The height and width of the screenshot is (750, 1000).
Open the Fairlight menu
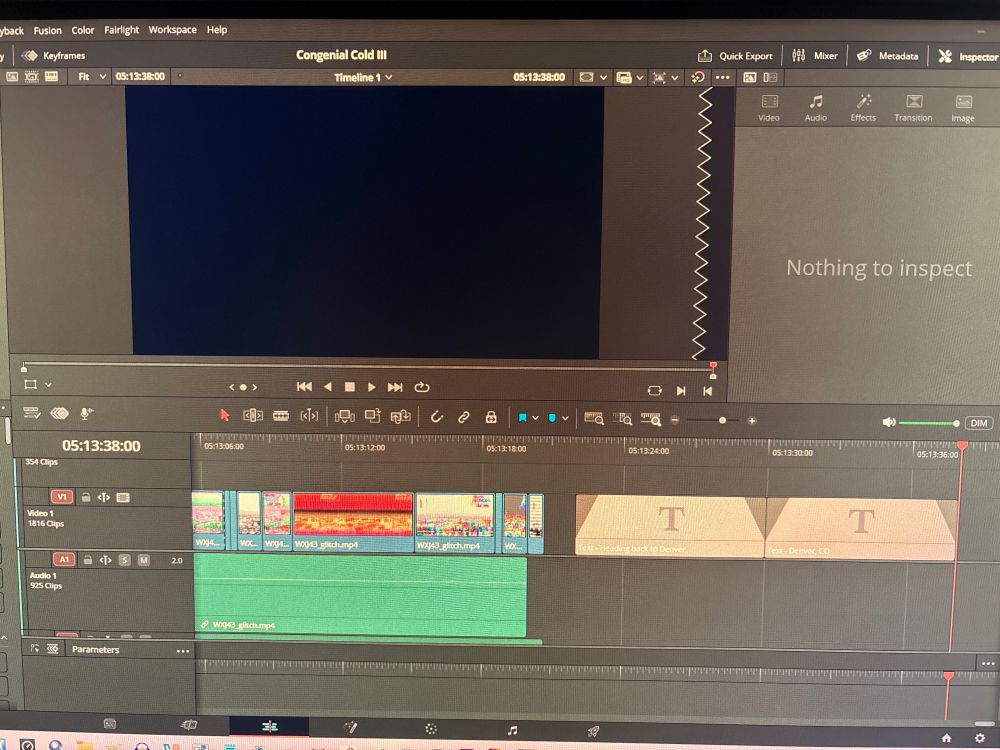point(121,30)
